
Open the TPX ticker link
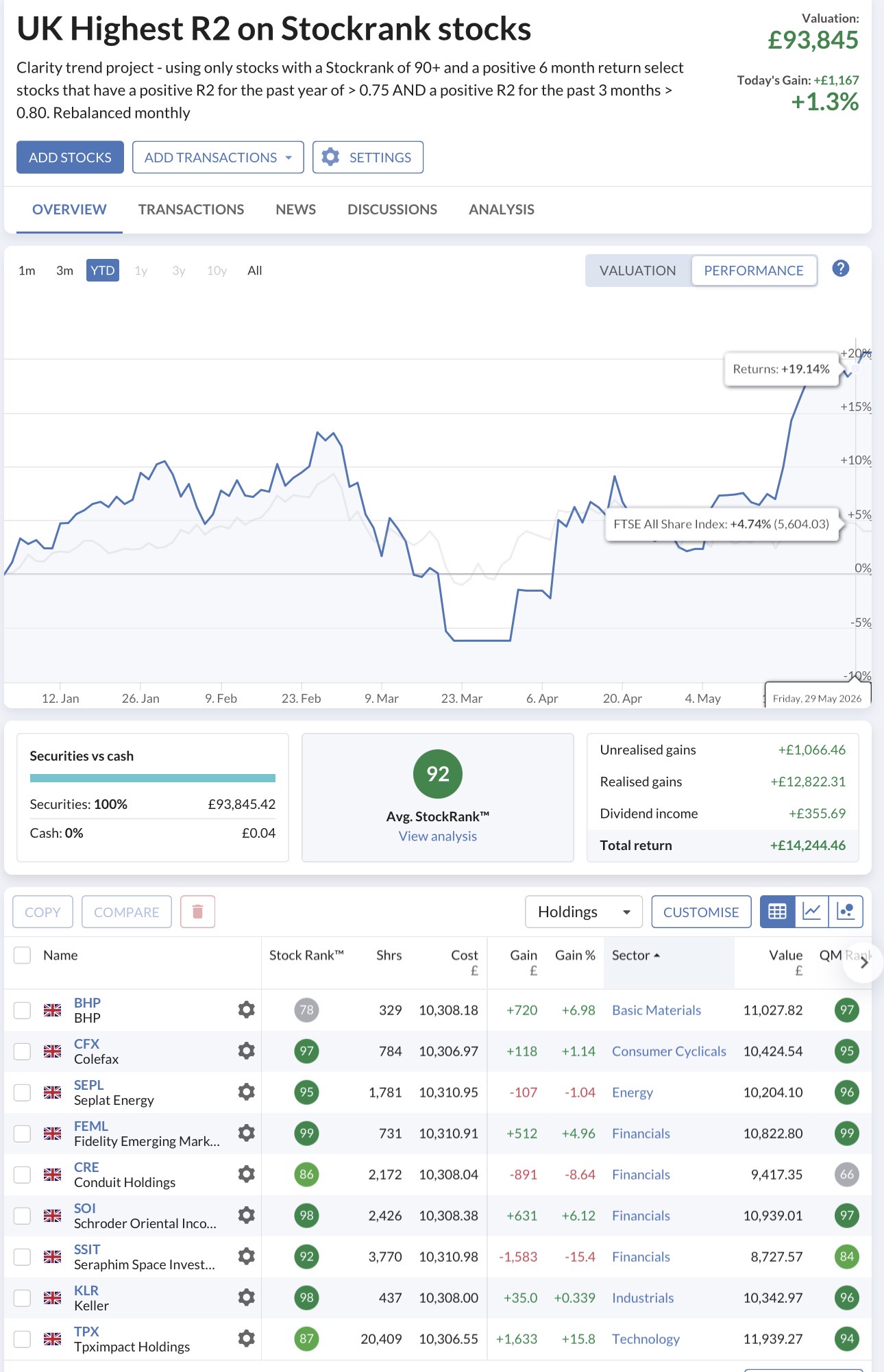(86, 1331)
